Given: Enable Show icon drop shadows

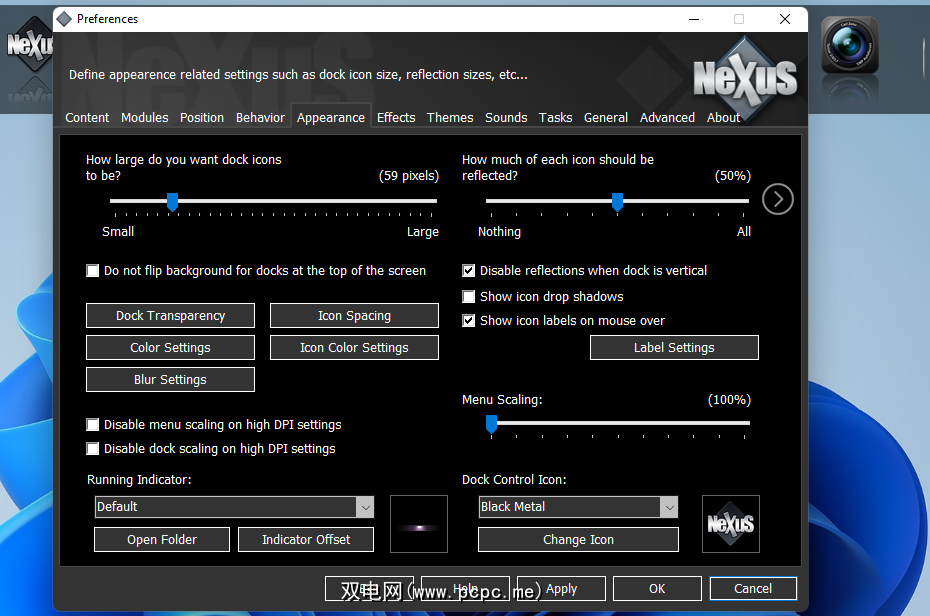Looking at the screenshot, I should click(469, 296).
